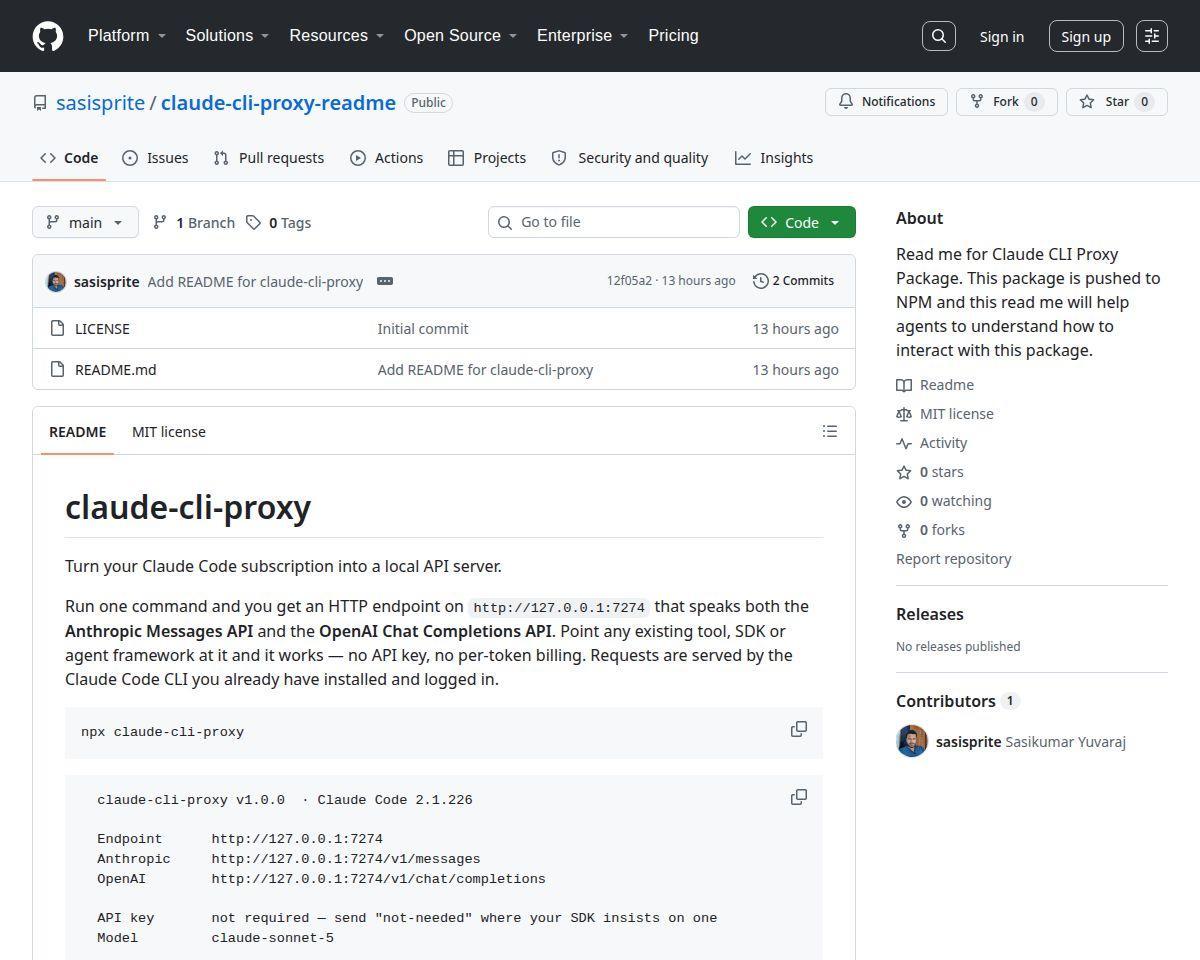1200x960 pixels.
Task: Switch to the Insights tab
Action: click(x=774, y=158)
